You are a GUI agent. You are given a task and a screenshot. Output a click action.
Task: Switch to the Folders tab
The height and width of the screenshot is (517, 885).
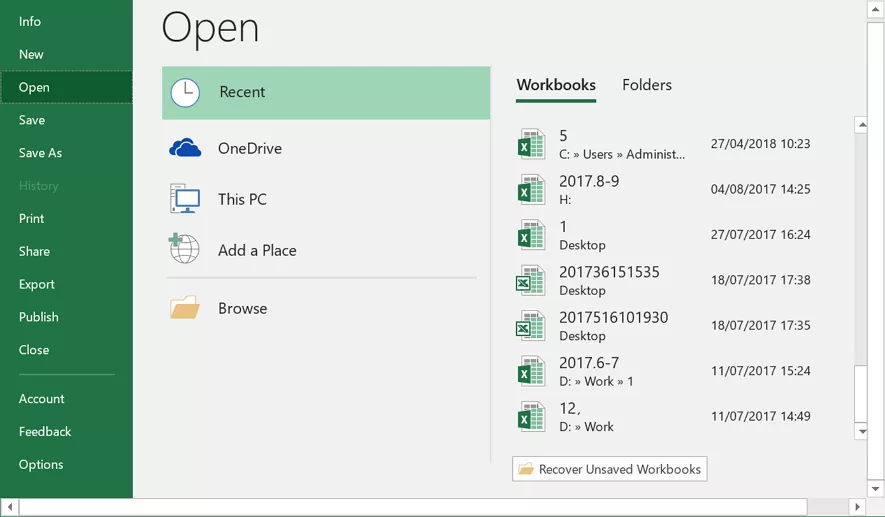tap(646, 85)
